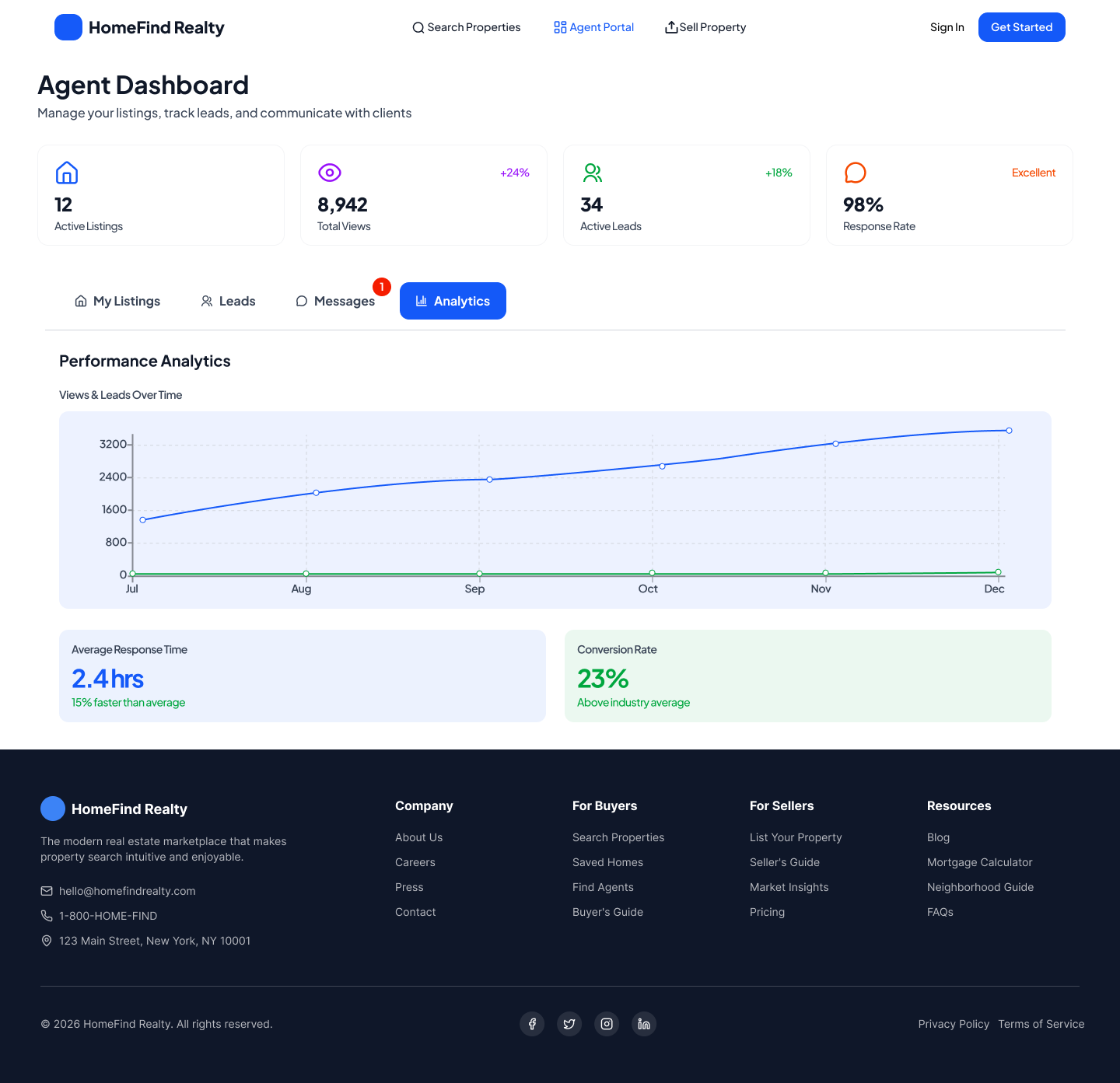Click the Twitter icon in the footer
Image resolution: width=1120 pixels, height=1083 pixels.
click(x=569, y=1024)
